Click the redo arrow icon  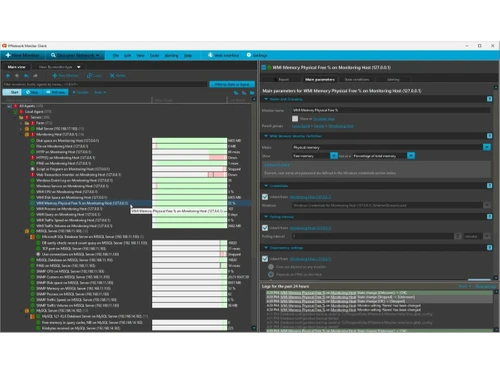point(35,76)
